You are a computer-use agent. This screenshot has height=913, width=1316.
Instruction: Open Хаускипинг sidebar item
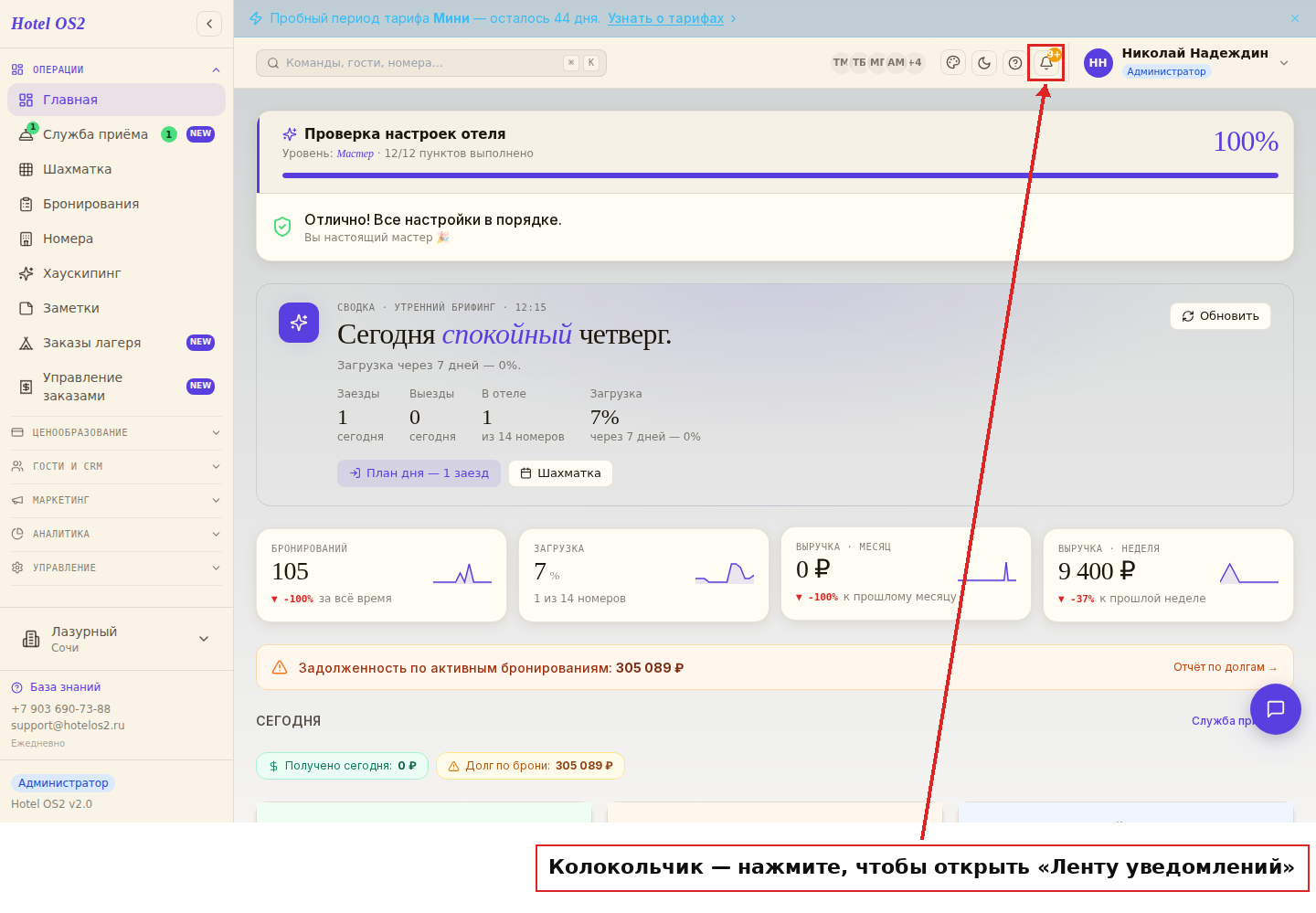(116, 273)
